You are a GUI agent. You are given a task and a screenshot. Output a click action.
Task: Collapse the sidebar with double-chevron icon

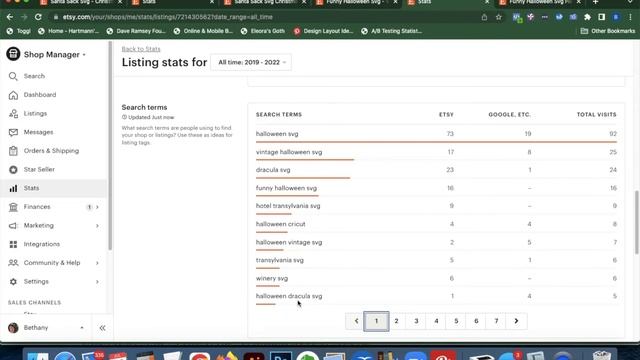[102, 328]
